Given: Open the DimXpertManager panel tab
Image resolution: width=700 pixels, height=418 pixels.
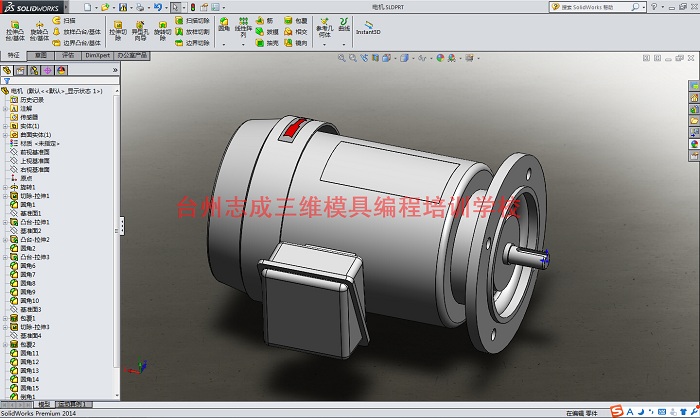Looking at the screenshot, I should coord(47,70).
